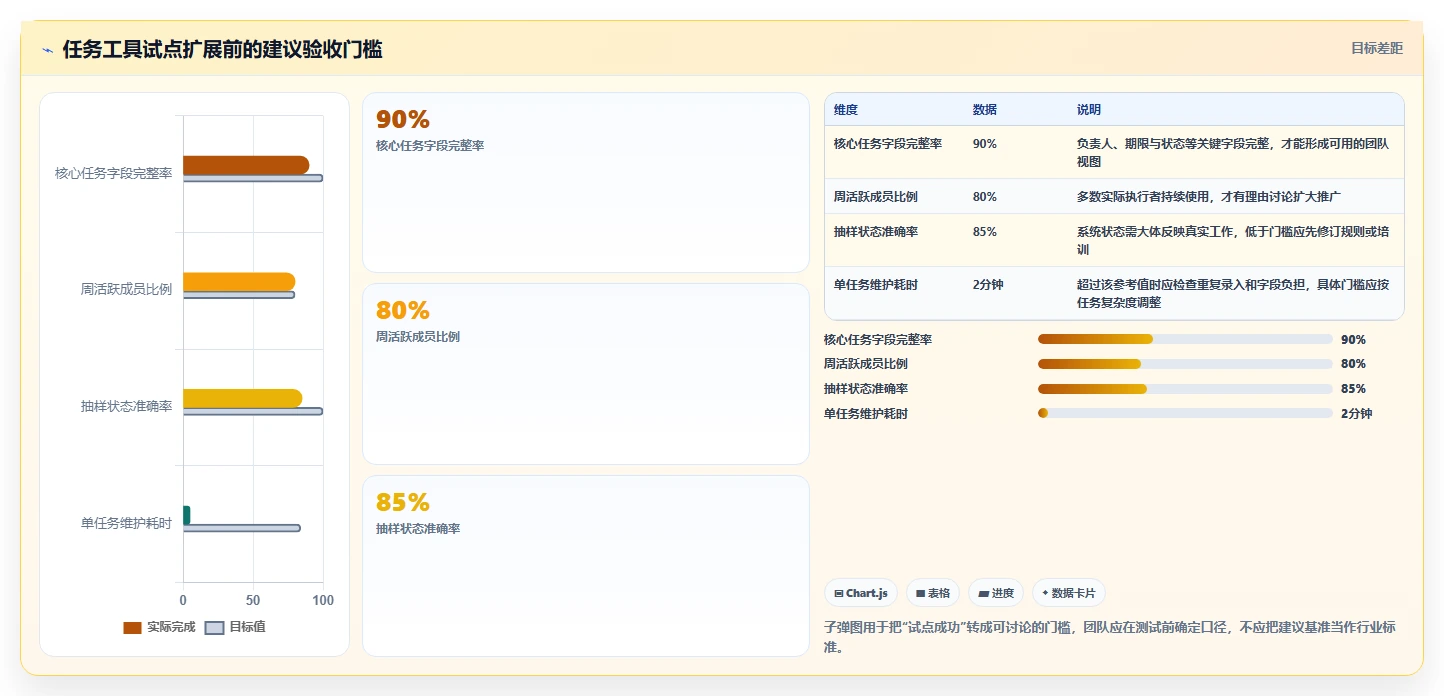Click the brown actual bar for 核心任务字段完整率
This screenshot has width=1444, height=696.
[x=246, y=165]
